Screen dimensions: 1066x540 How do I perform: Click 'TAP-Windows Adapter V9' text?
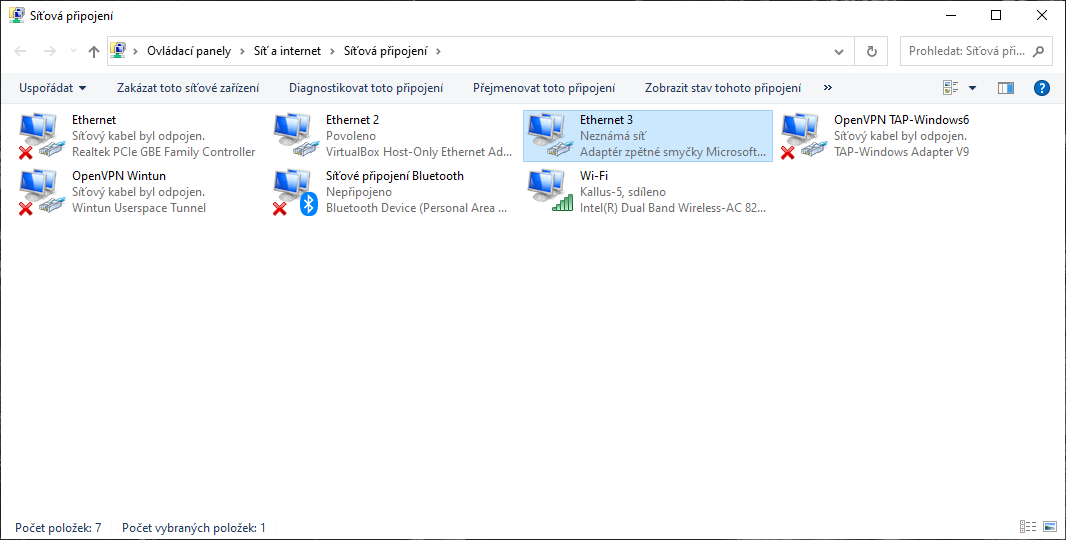pos(901,152)
